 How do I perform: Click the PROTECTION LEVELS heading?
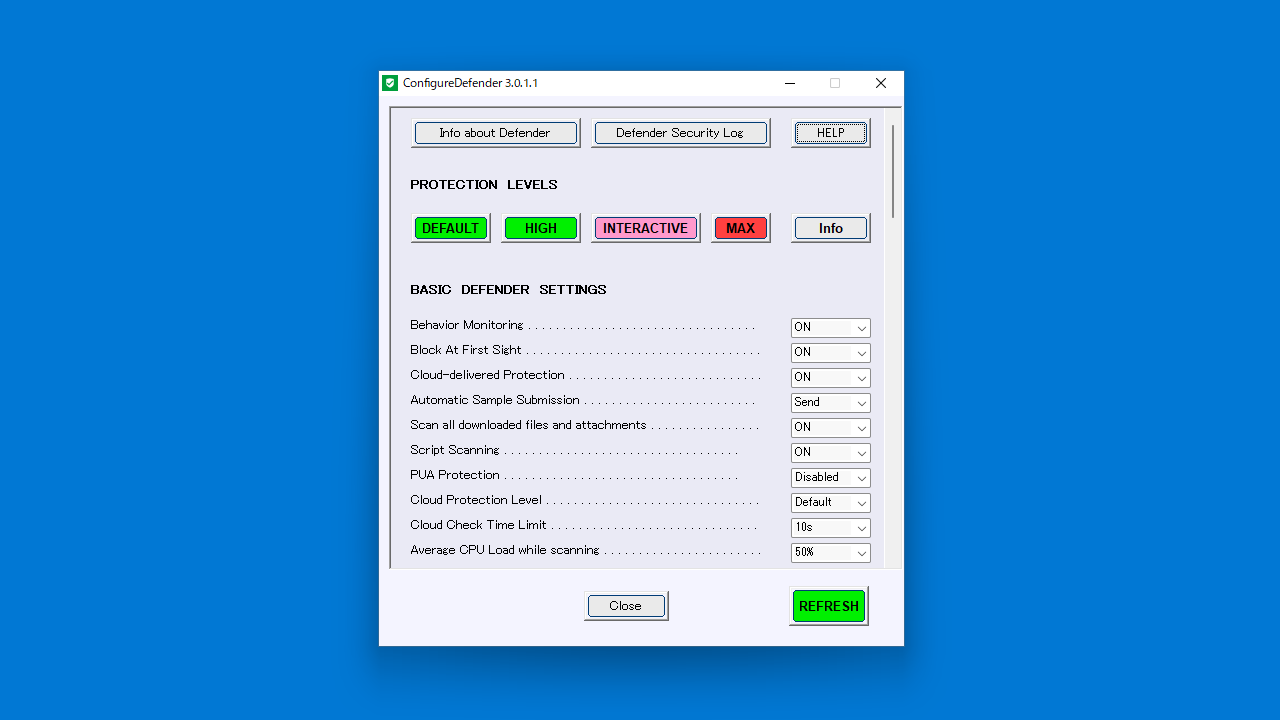(x=484, y=185)
